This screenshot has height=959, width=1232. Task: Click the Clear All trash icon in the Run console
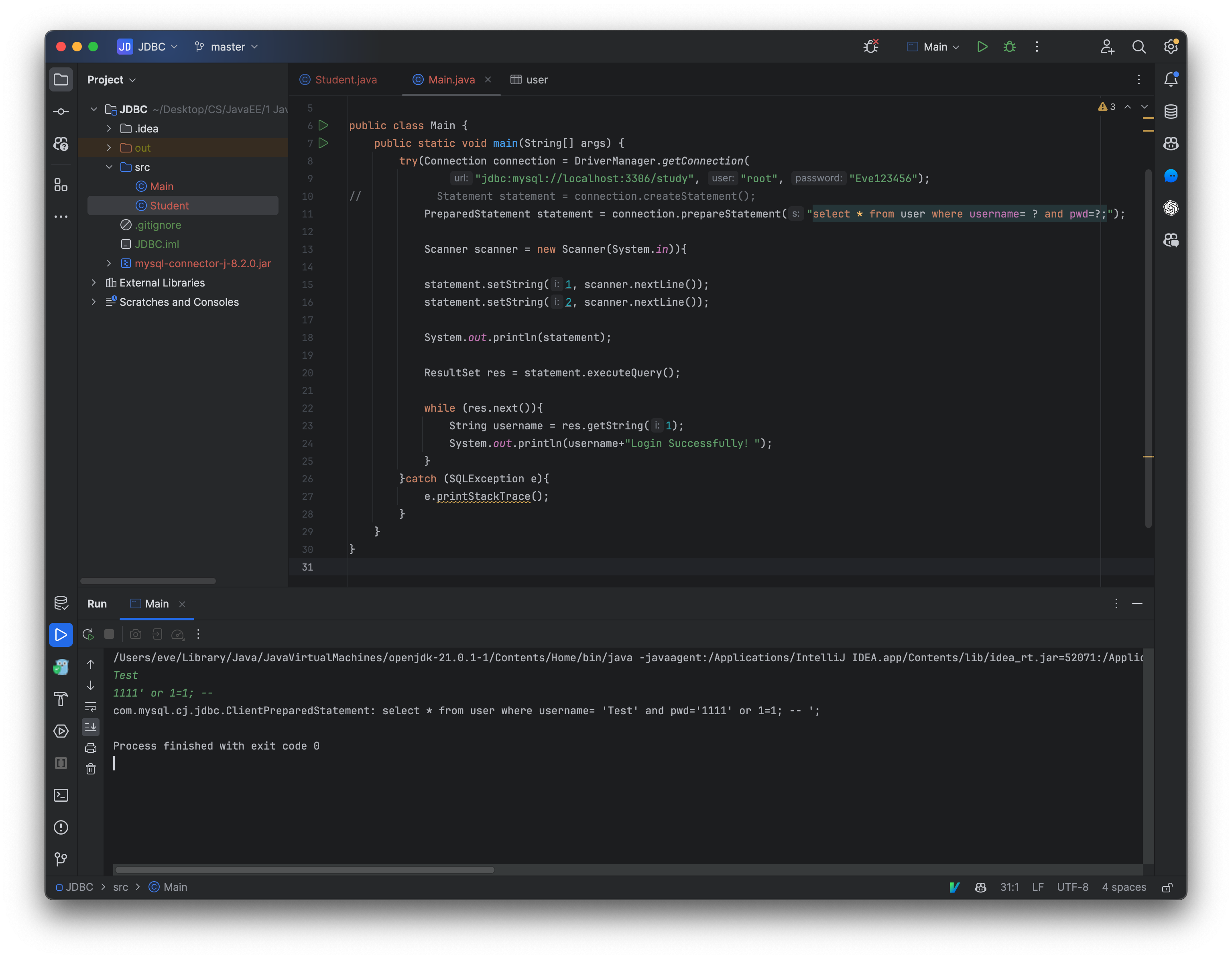(91, 769)
